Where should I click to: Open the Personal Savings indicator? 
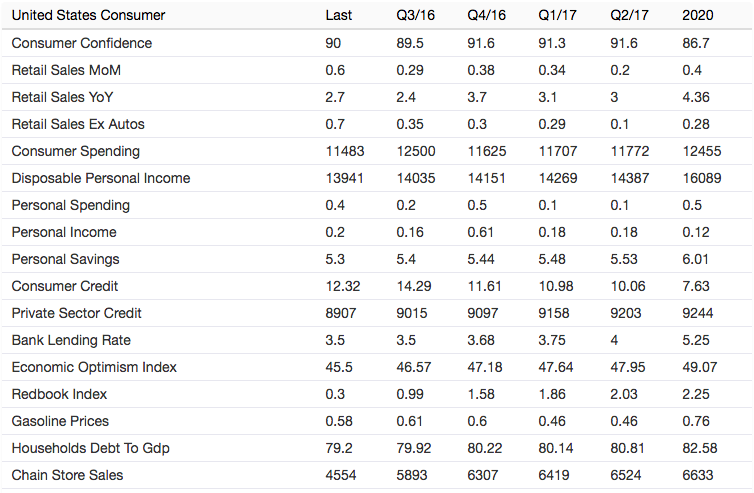68,259
